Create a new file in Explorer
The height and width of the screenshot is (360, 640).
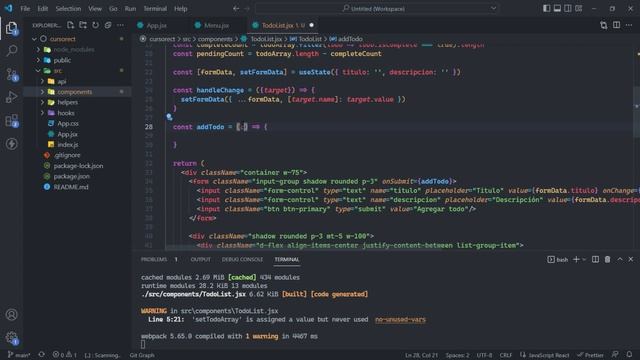pyautogui.click(x=71, y=25)
